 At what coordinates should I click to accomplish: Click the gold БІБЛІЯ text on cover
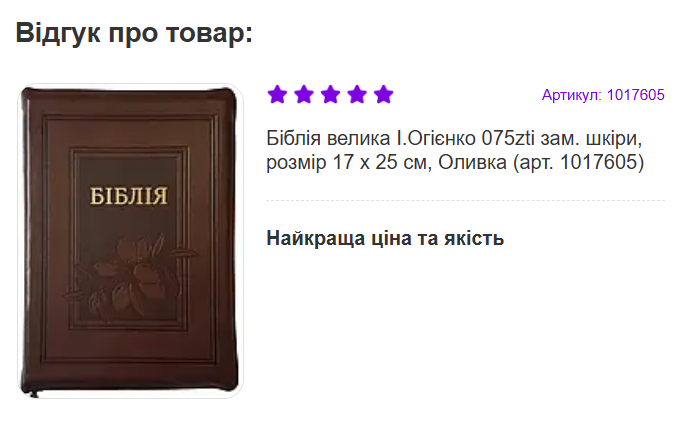pyautogui.click(x=129, y=196)
